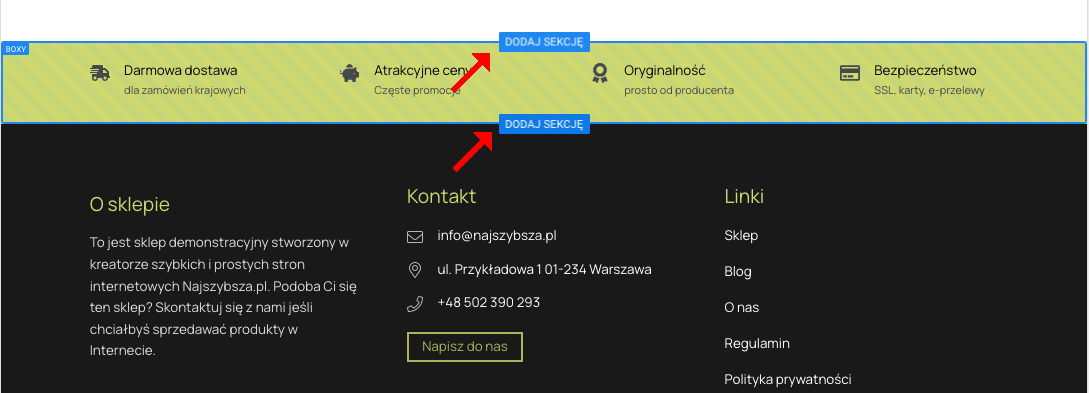Image resolution: width=1089 pixels, height=393 pixels.
Task: Click the credit card icon
Action: pos(850,72)
